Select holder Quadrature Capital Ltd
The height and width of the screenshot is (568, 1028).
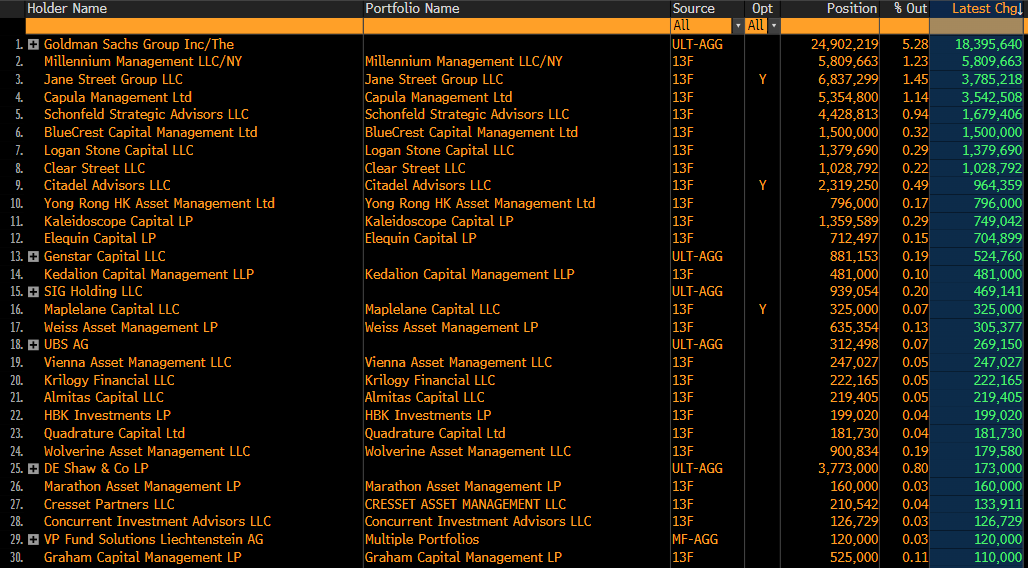click(x=115, y=434)
